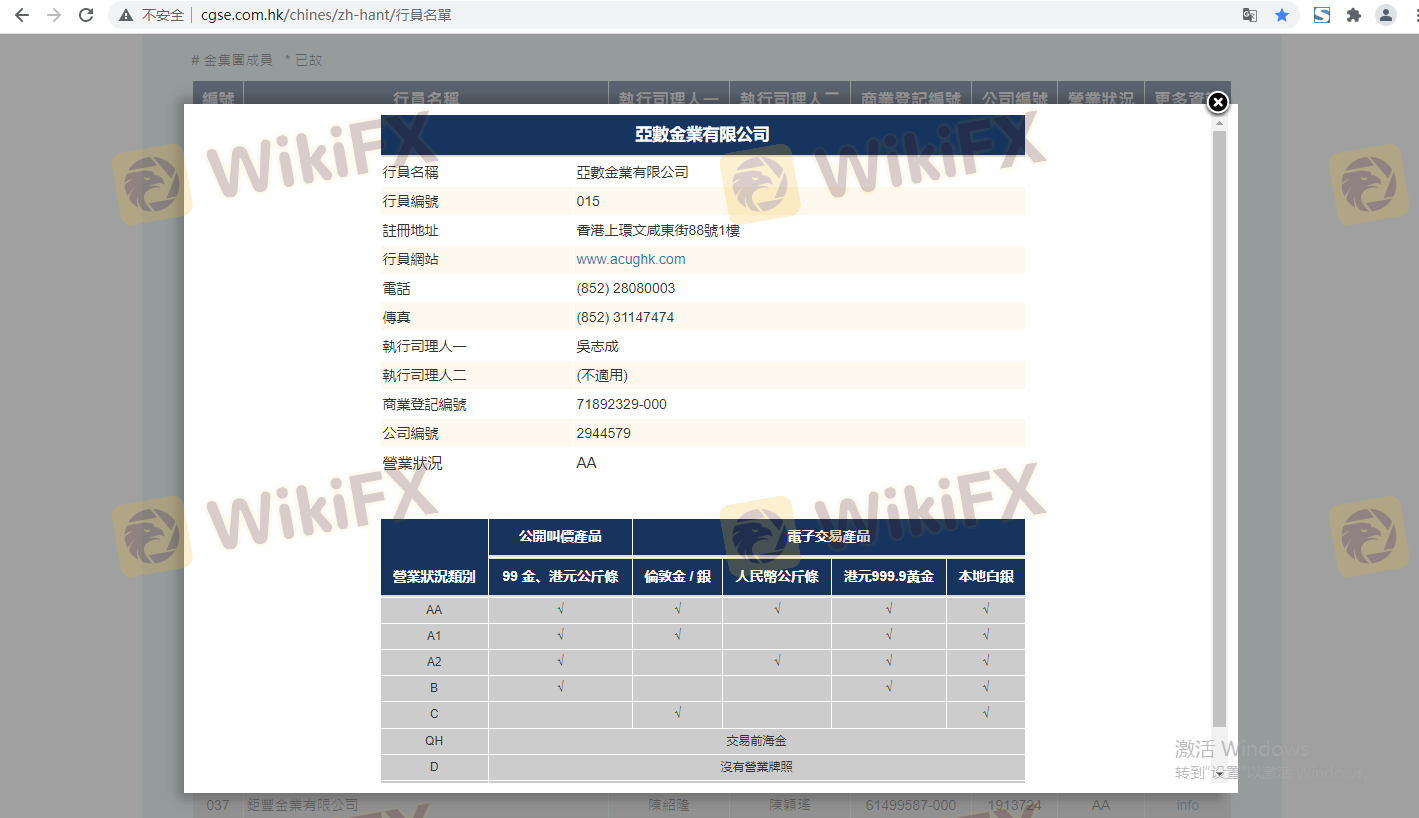Click the popup vertical scrollbar thumb
The width and height of the screenshot is (1419, 818).
[1219, 420]
